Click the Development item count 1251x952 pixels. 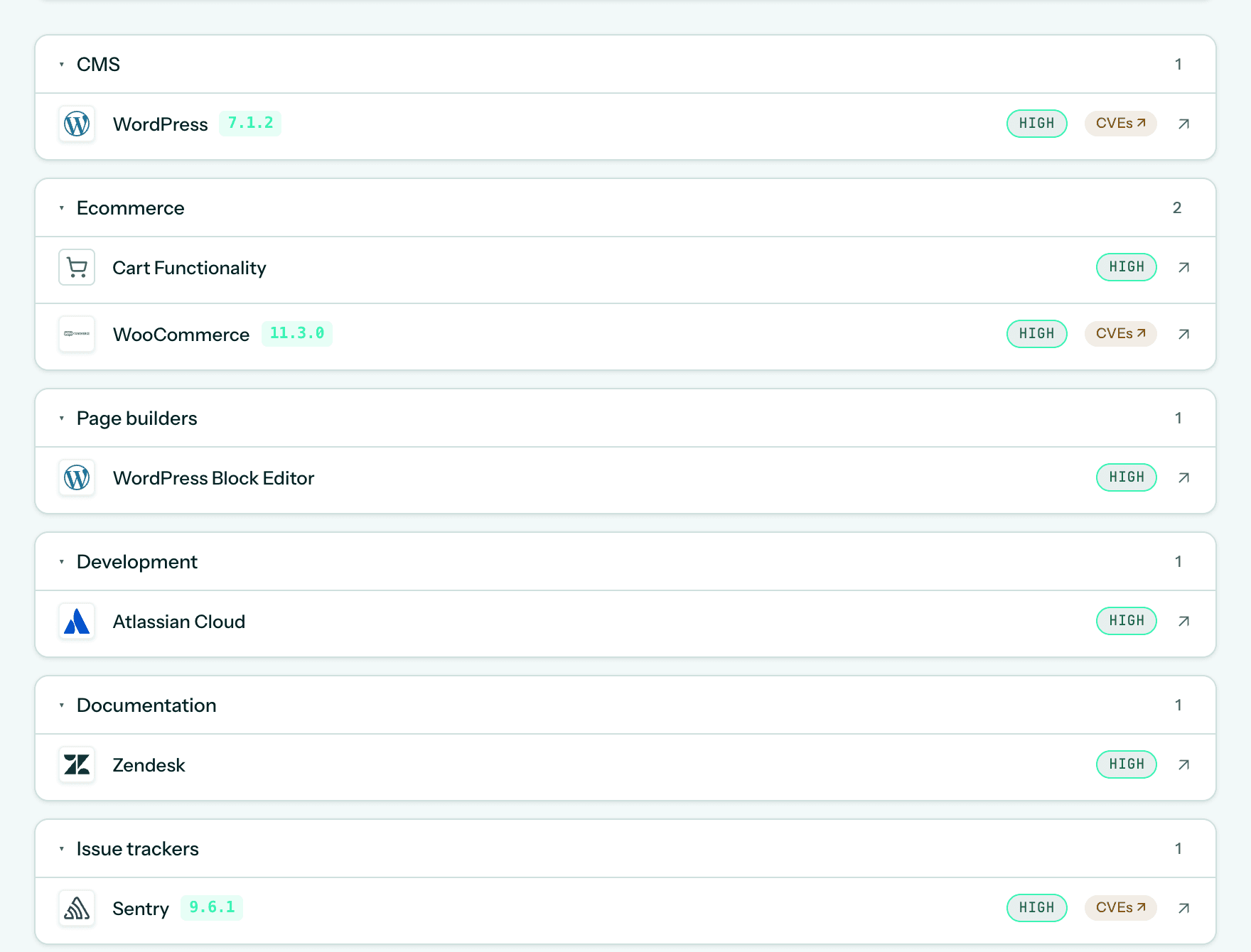pos(1178,561)
